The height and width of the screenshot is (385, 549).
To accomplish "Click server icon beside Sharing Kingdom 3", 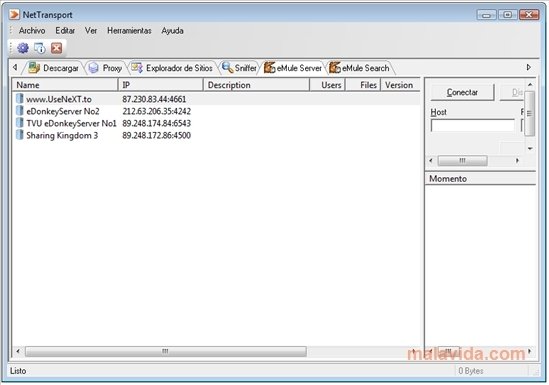I will coord(20,135).
